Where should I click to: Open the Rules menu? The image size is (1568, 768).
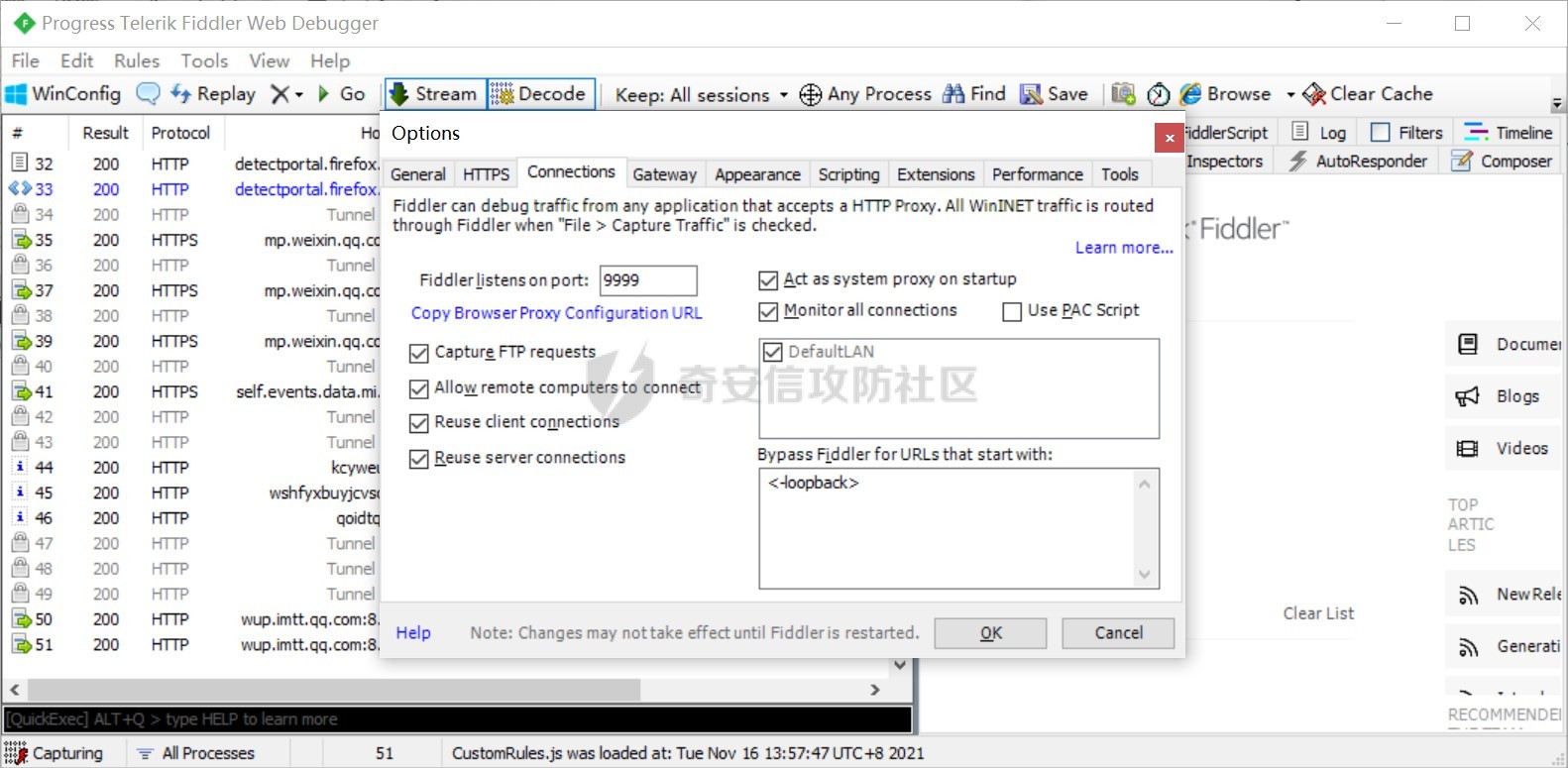pyautogui.click(x=137, y=60)
